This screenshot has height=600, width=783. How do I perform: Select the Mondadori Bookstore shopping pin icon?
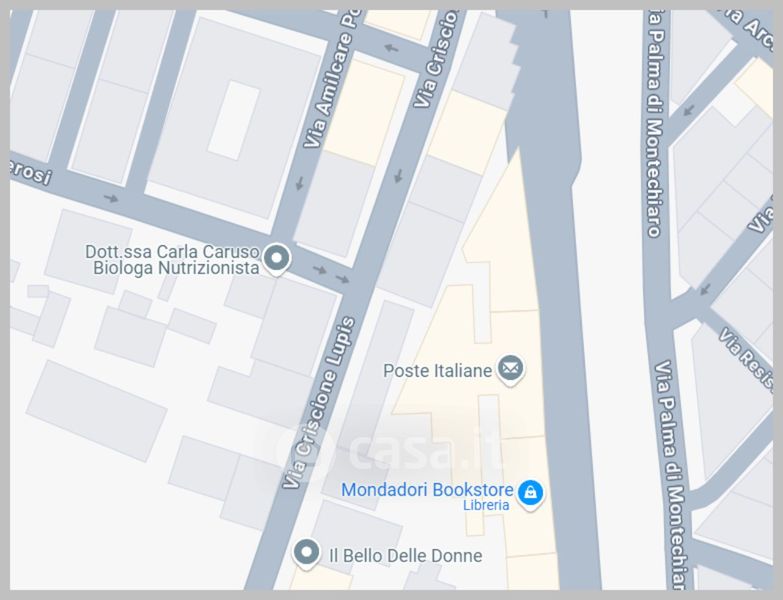(530, 494)
